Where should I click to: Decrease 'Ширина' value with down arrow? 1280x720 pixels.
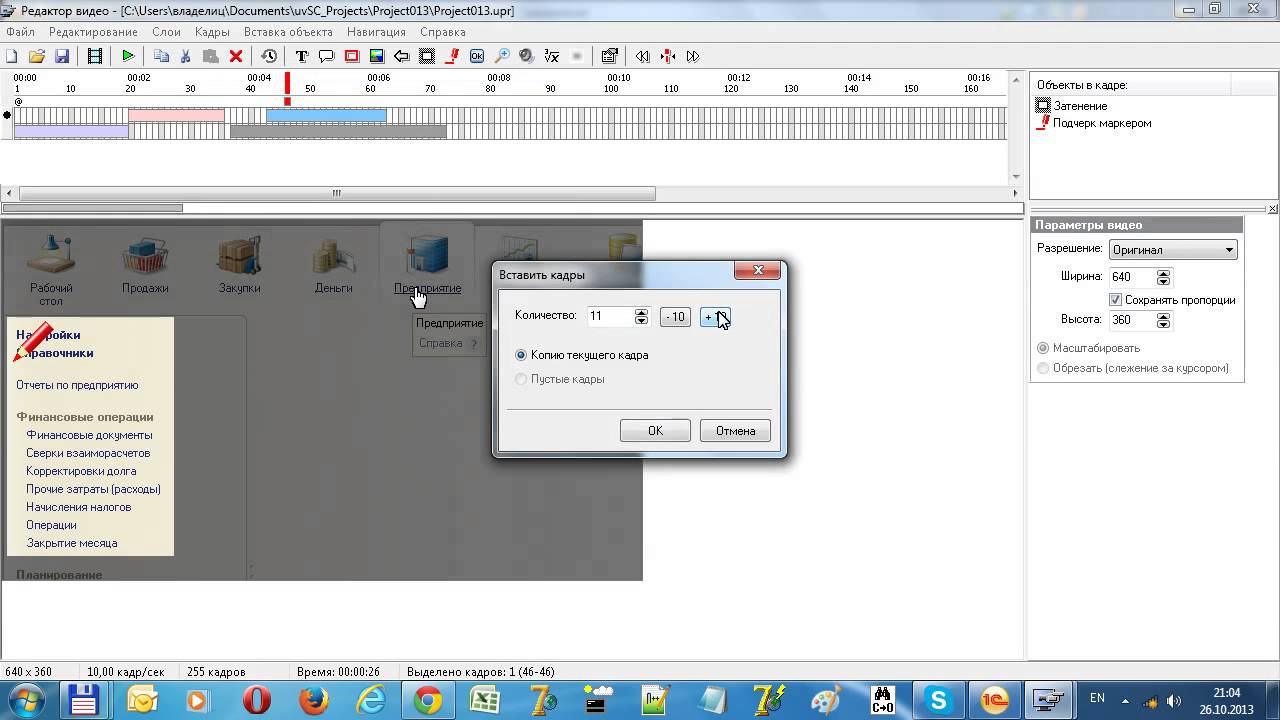pos(1163,282)
